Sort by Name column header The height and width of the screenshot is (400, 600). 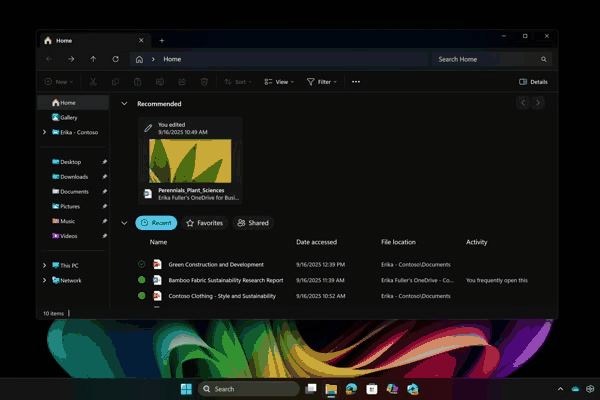(x=158, y=242)
